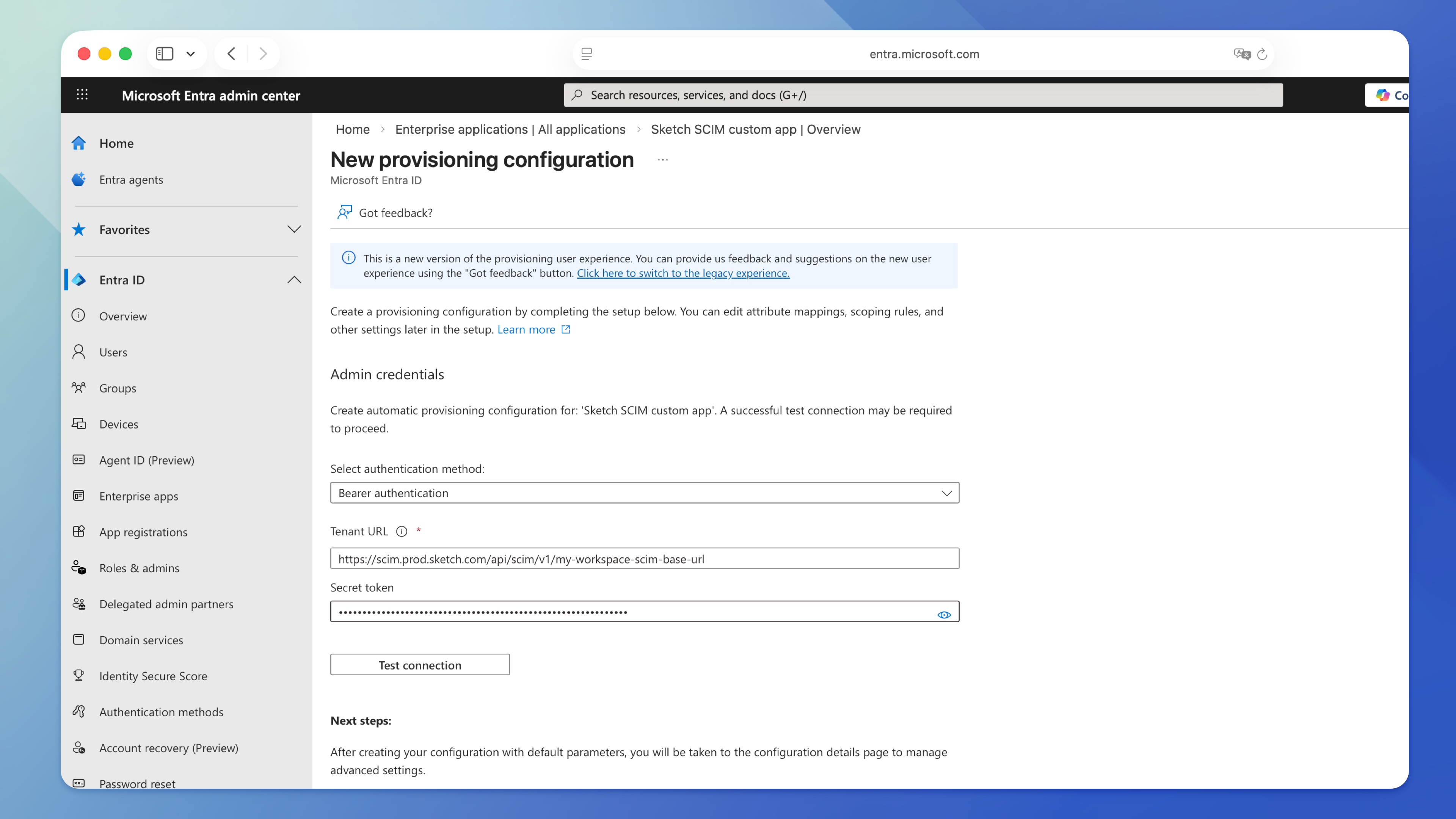Viewport: 1456px width, 819px height.
Task: Click the App registrations icon
Action: click(x=78, y=531)
